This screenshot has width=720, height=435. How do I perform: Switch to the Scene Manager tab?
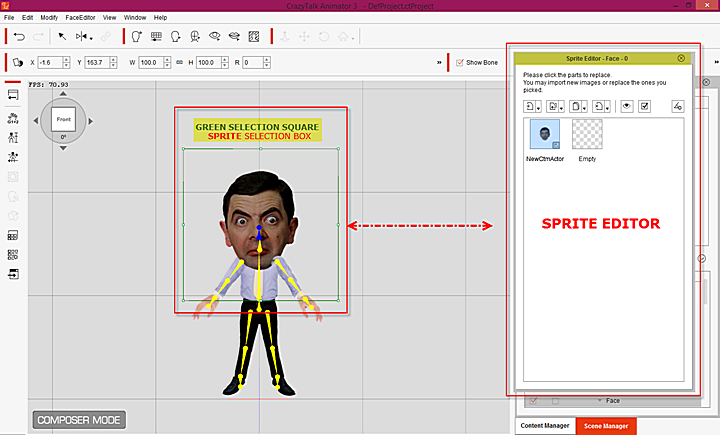[606, 426]
